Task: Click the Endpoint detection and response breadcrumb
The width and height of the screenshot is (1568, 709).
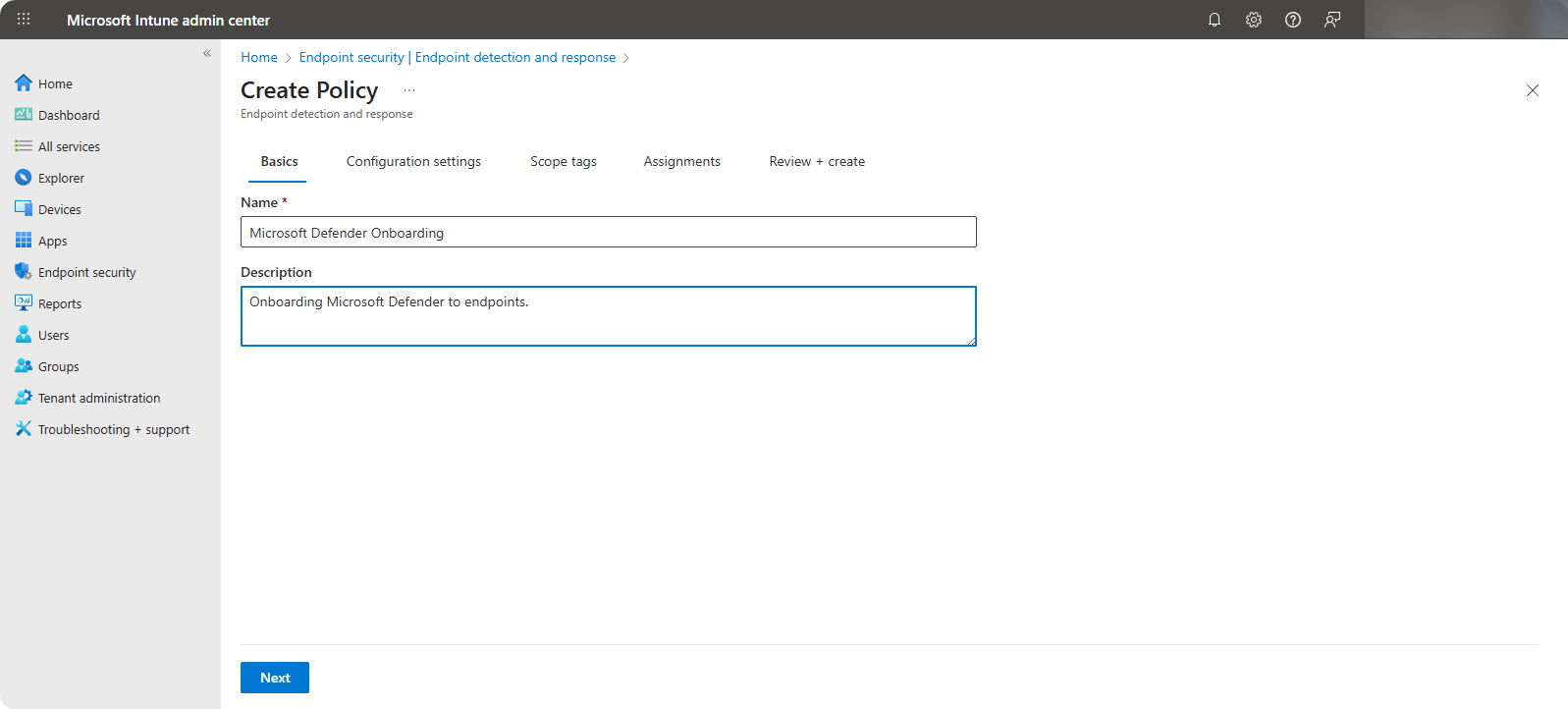Action: (514, 58)
